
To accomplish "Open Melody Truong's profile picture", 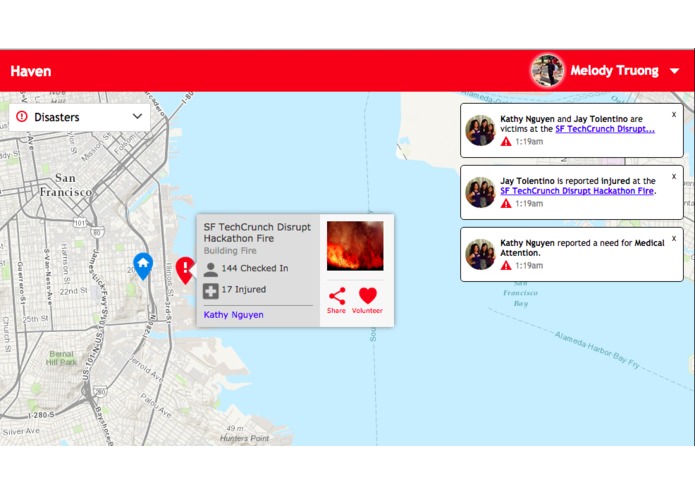I will pos(547,71).
